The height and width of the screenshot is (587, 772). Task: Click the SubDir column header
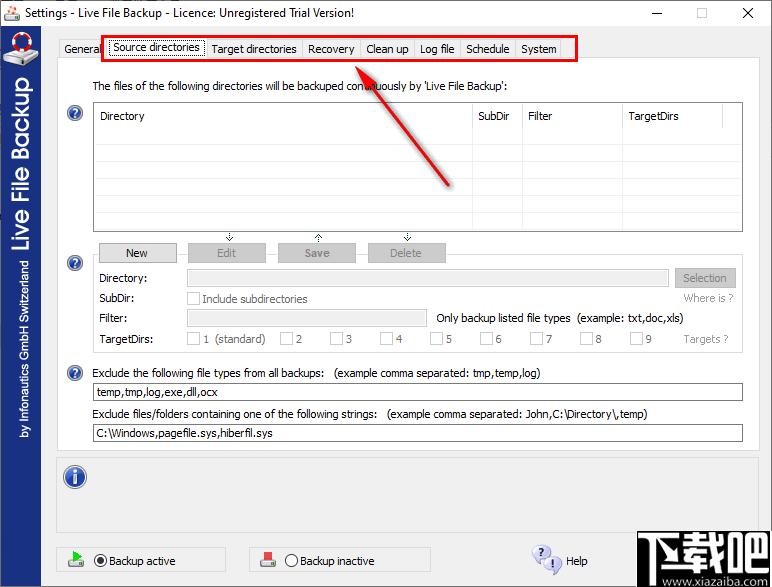click(497, 116)
